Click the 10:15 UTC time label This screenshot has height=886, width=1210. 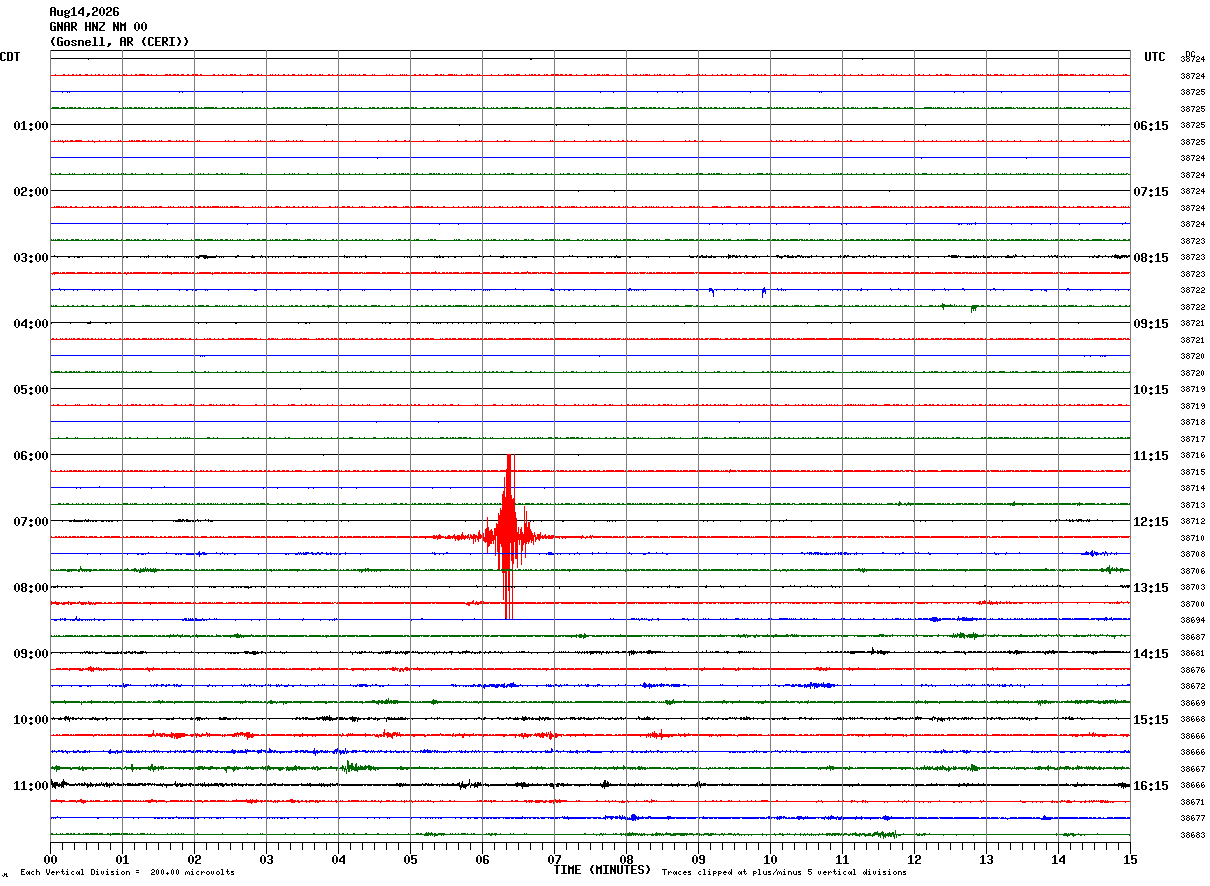tap(1150, 390)
